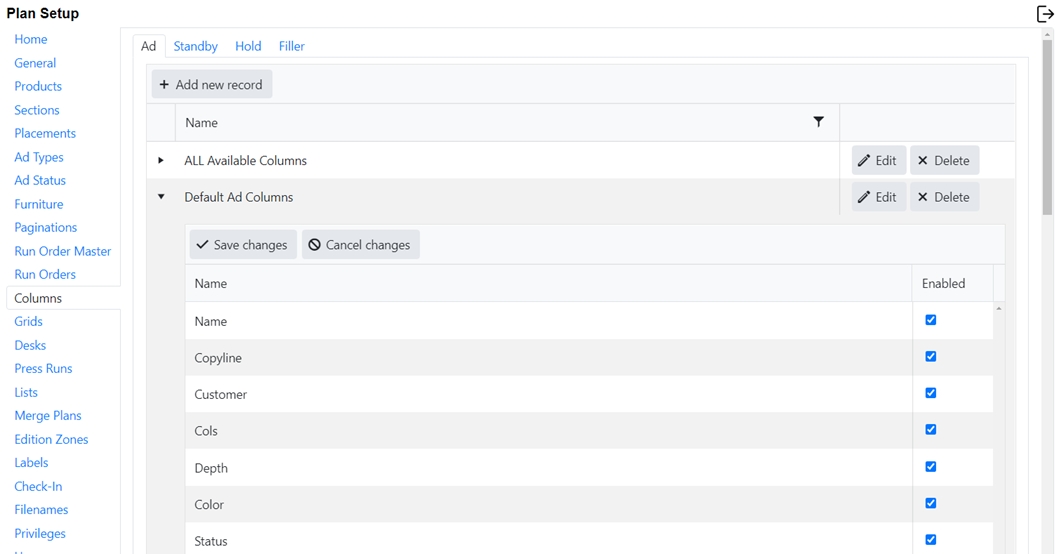Click the logout icon at top right
The height and width of the screenshot is (554, 1059).
pyautogui.click(x=1044, y=14)
